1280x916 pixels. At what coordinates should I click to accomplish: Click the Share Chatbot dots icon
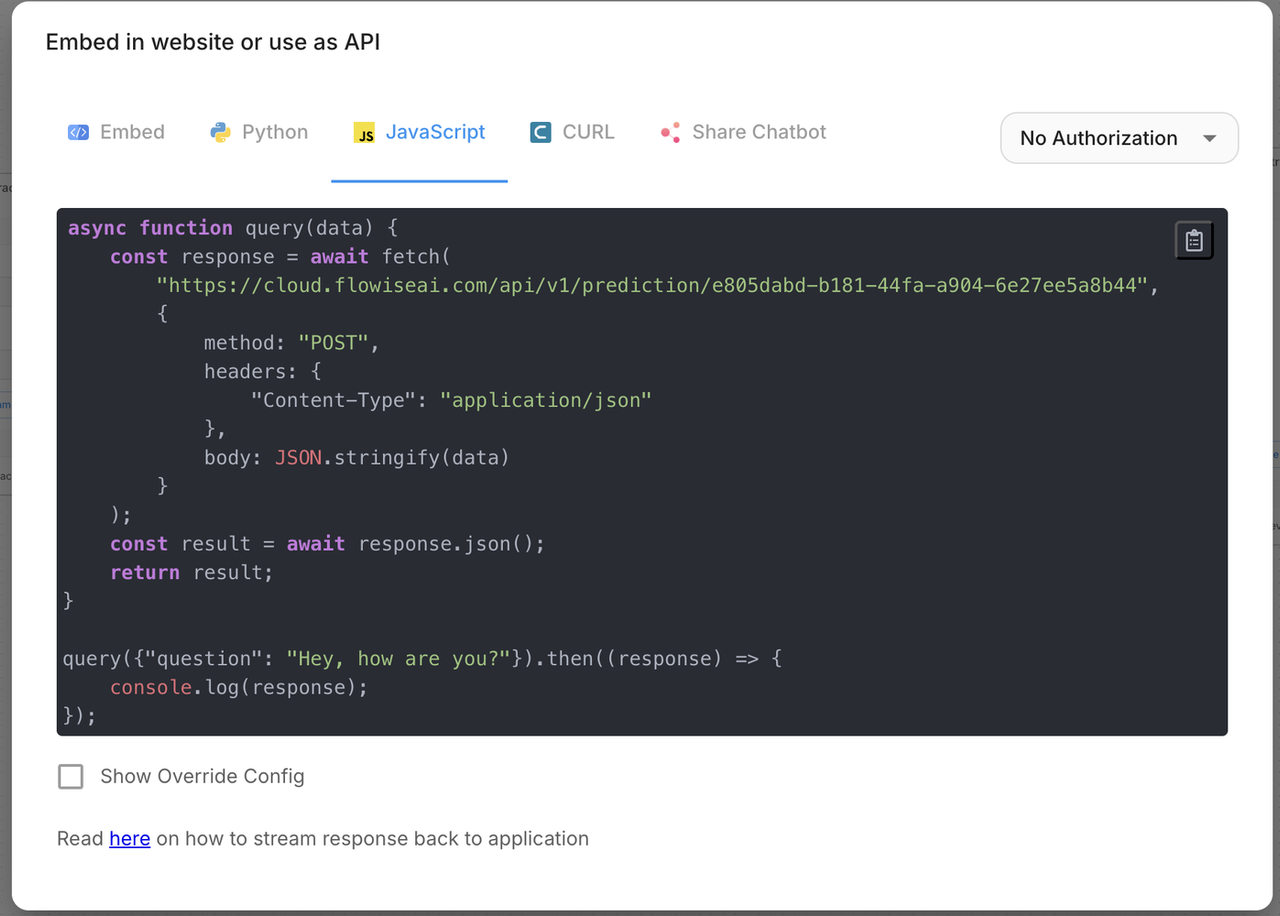click(671, 132)
